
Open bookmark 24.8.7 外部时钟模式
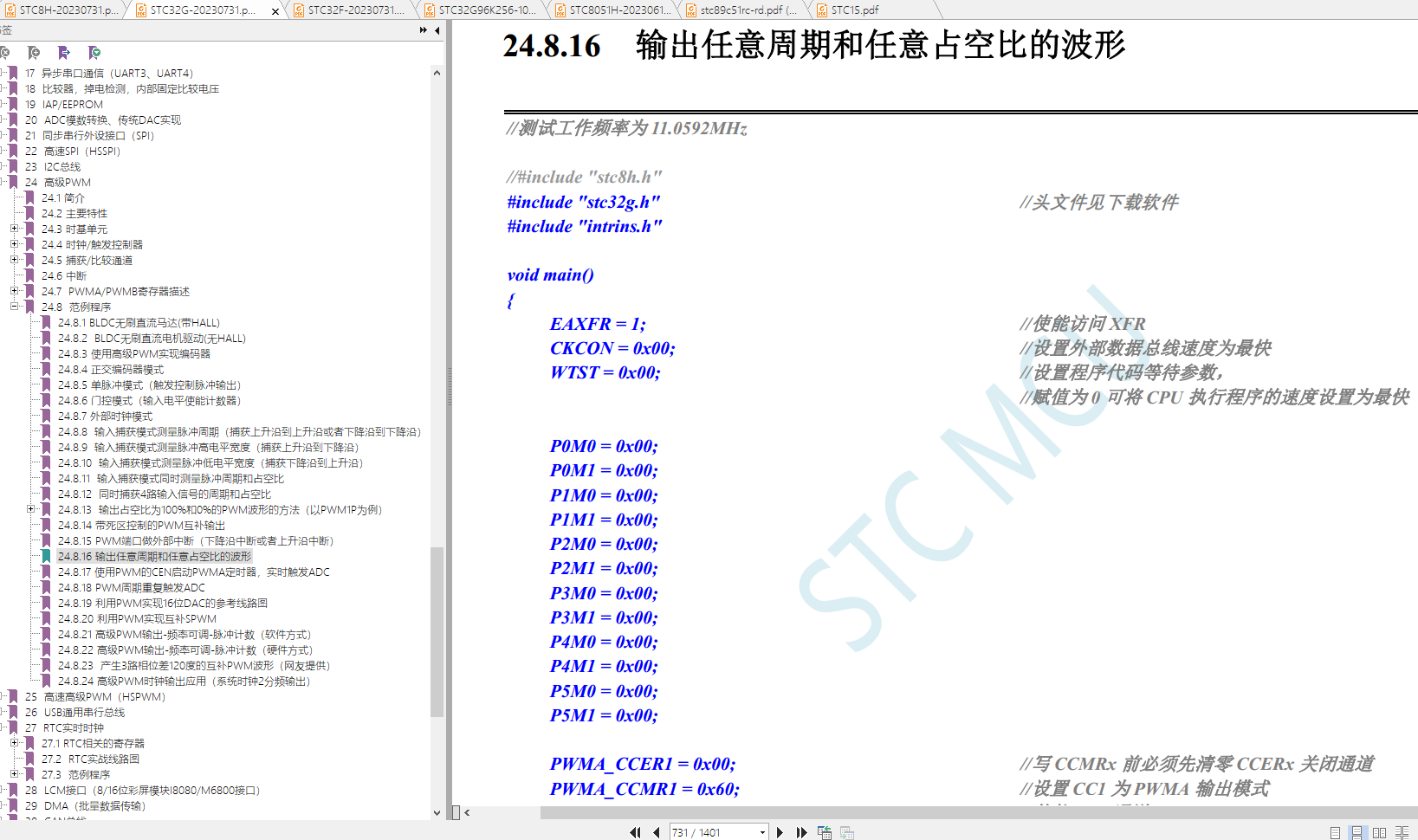105,417
